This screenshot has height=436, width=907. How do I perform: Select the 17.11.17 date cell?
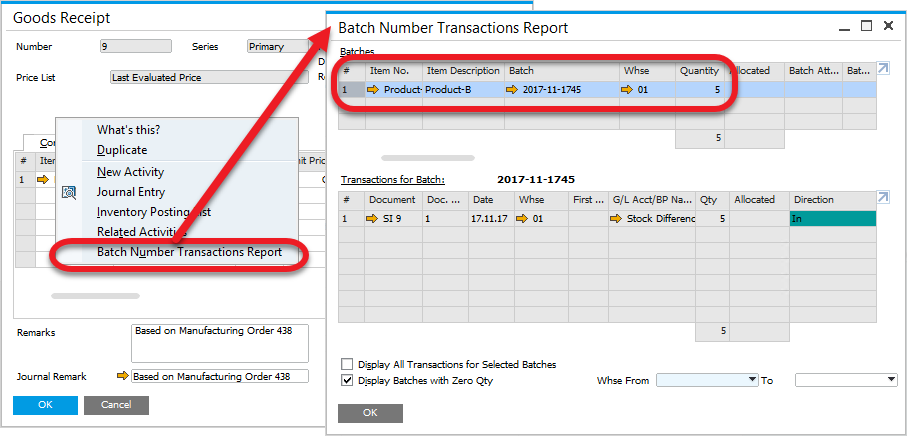pyautogui.click(x=491, y=219)
